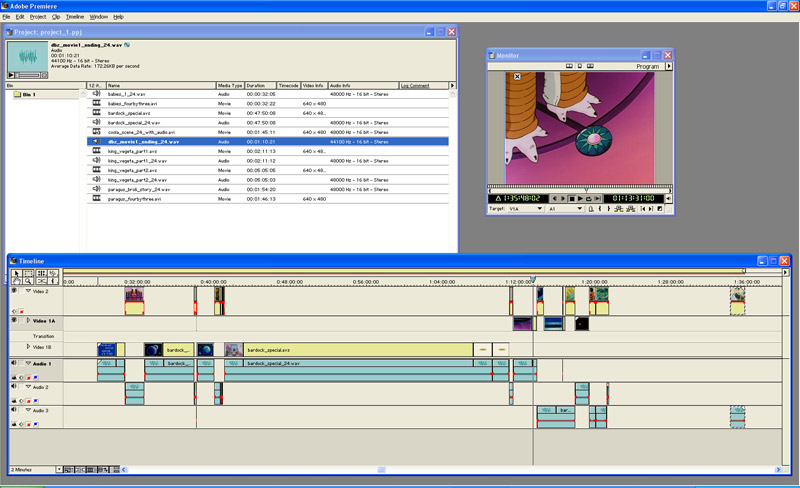The width and height of the screenshot is (800, 488).
Task: Click the Media Type column header
Action: 230,86
